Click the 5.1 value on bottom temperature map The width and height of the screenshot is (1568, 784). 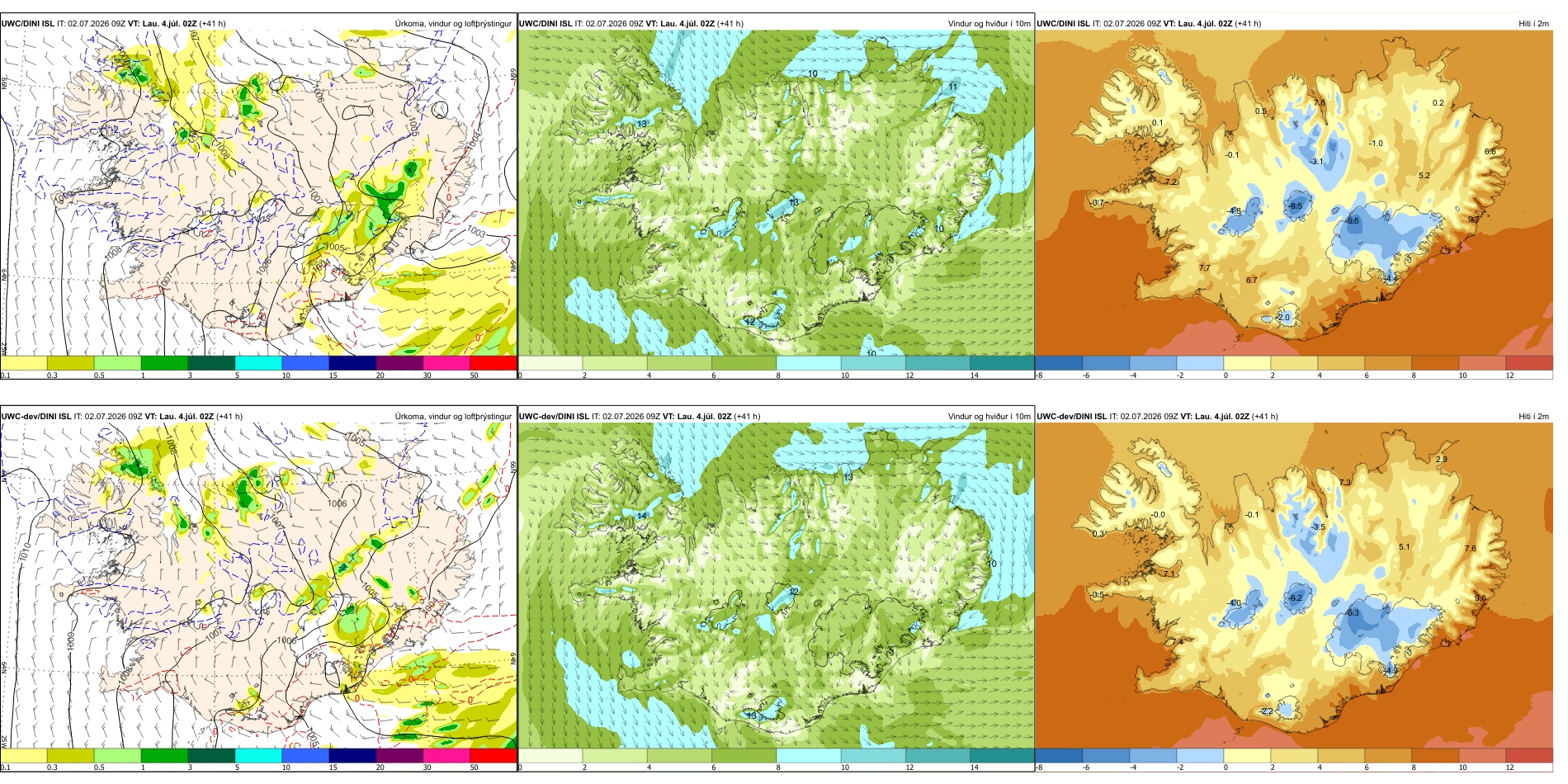[1404, 547]
